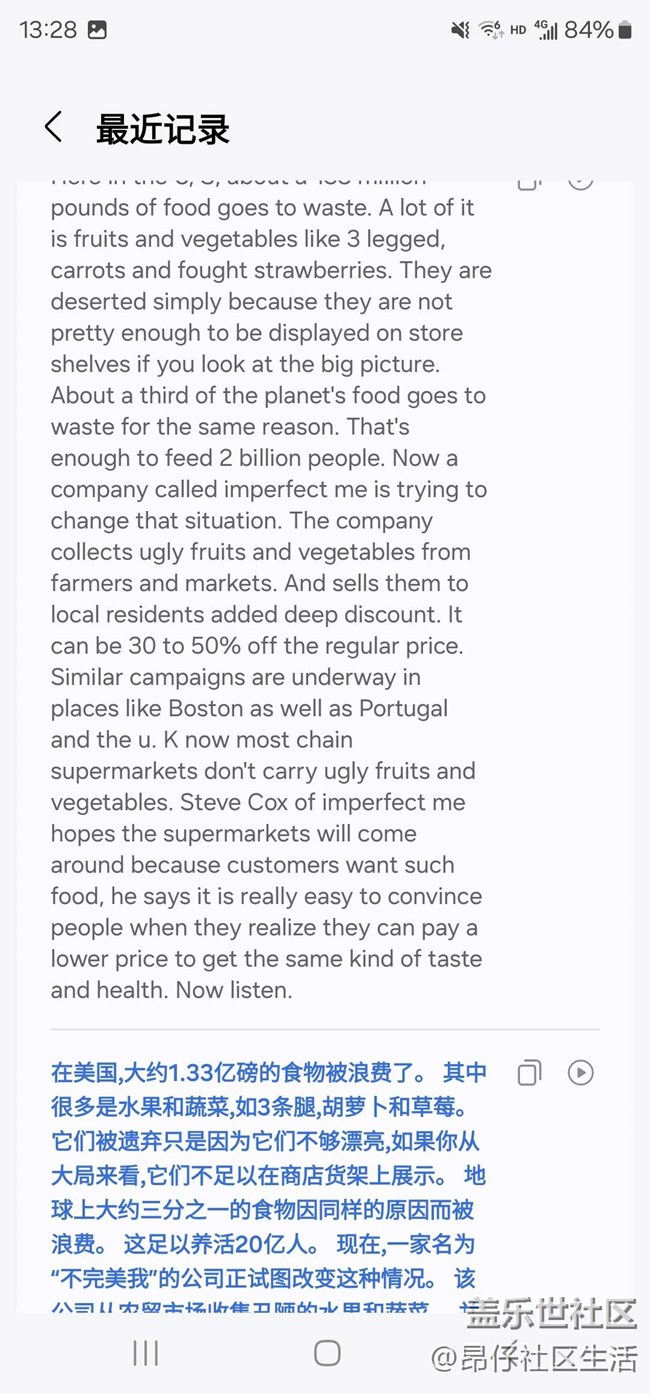Tap the image notification icon

97,30
